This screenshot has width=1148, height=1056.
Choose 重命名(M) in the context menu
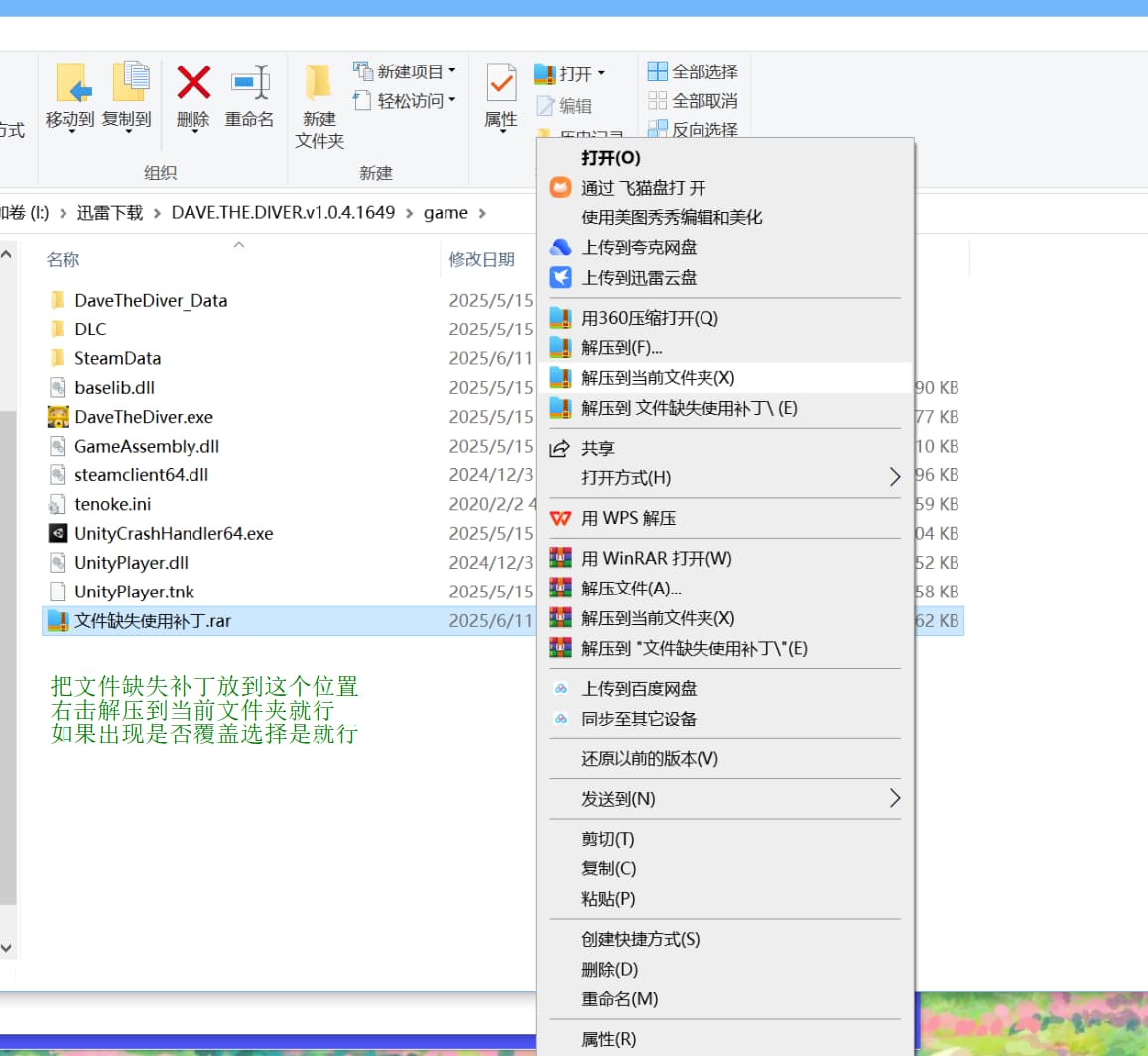pos(724,998)
